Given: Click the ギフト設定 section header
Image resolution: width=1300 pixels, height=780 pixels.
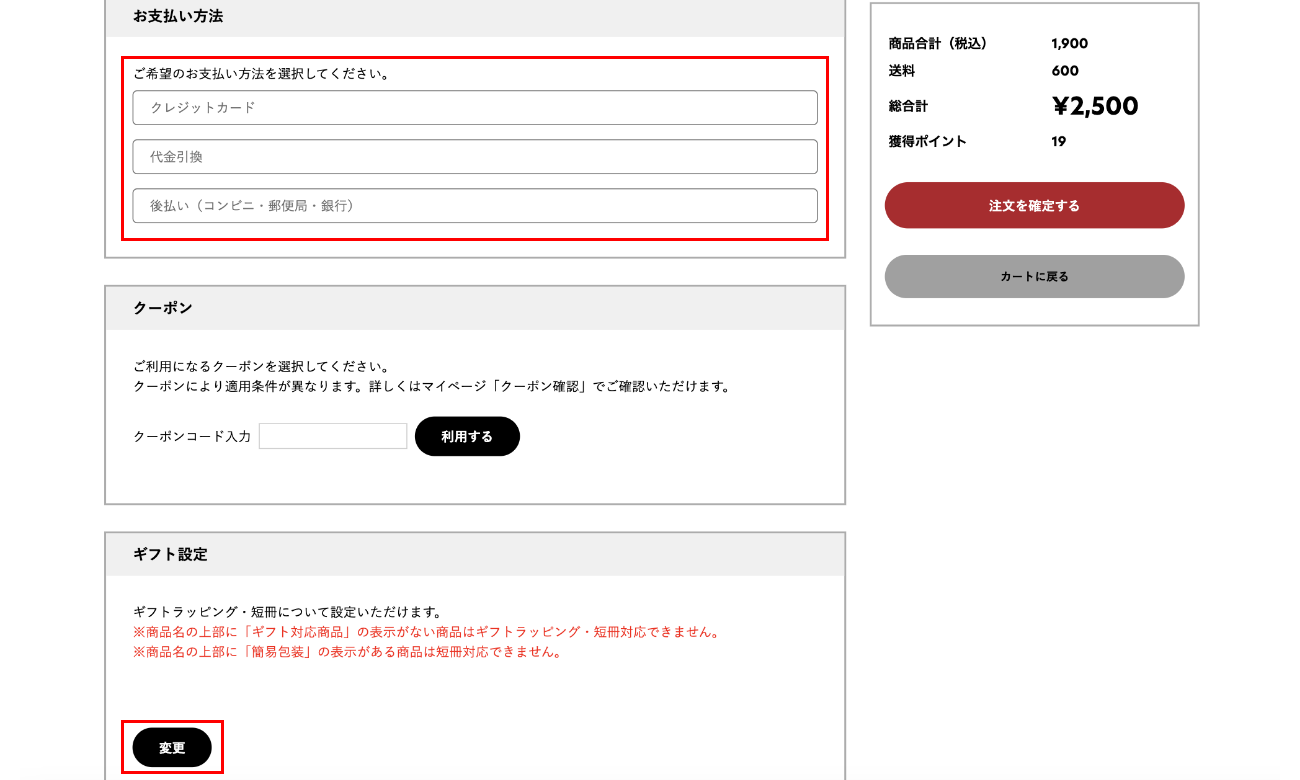Looking at the screenshot, I should (170, 554).
